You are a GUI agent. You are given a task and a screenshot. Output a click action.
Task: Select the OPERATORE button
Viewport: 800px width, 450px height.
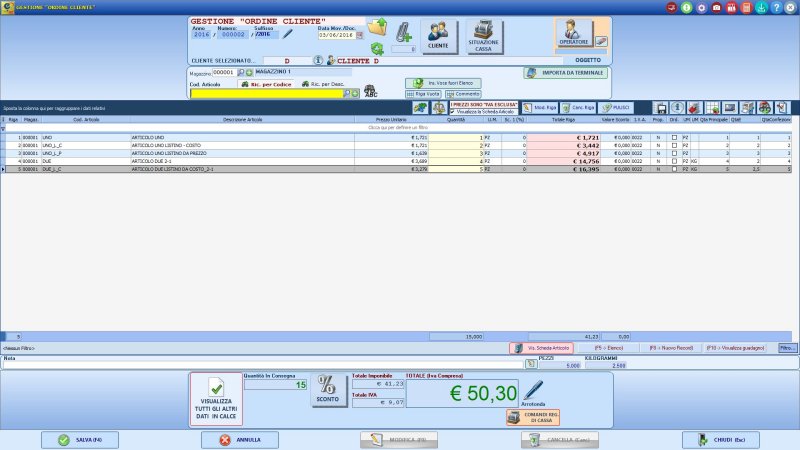(574, 32)
